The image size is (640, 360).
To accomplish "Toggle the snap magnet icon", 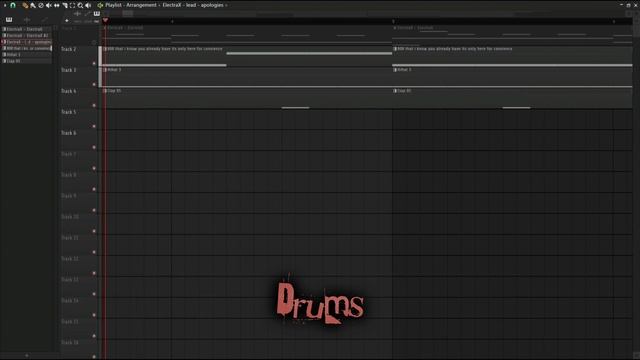I will (x=13, y=5).
